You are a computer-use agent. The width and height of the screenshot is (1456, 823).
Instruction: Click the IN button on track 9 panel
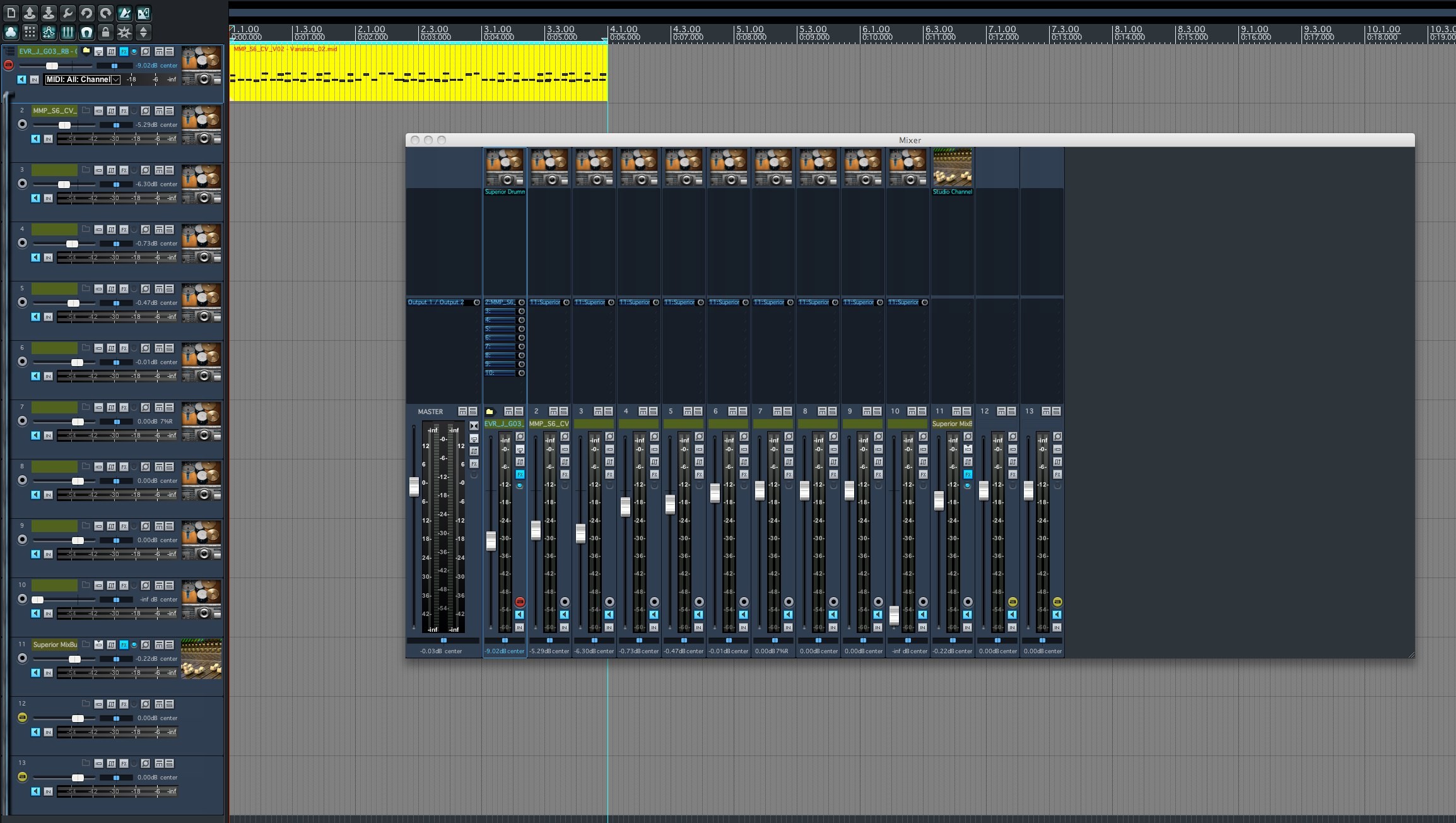pos(48,554)
